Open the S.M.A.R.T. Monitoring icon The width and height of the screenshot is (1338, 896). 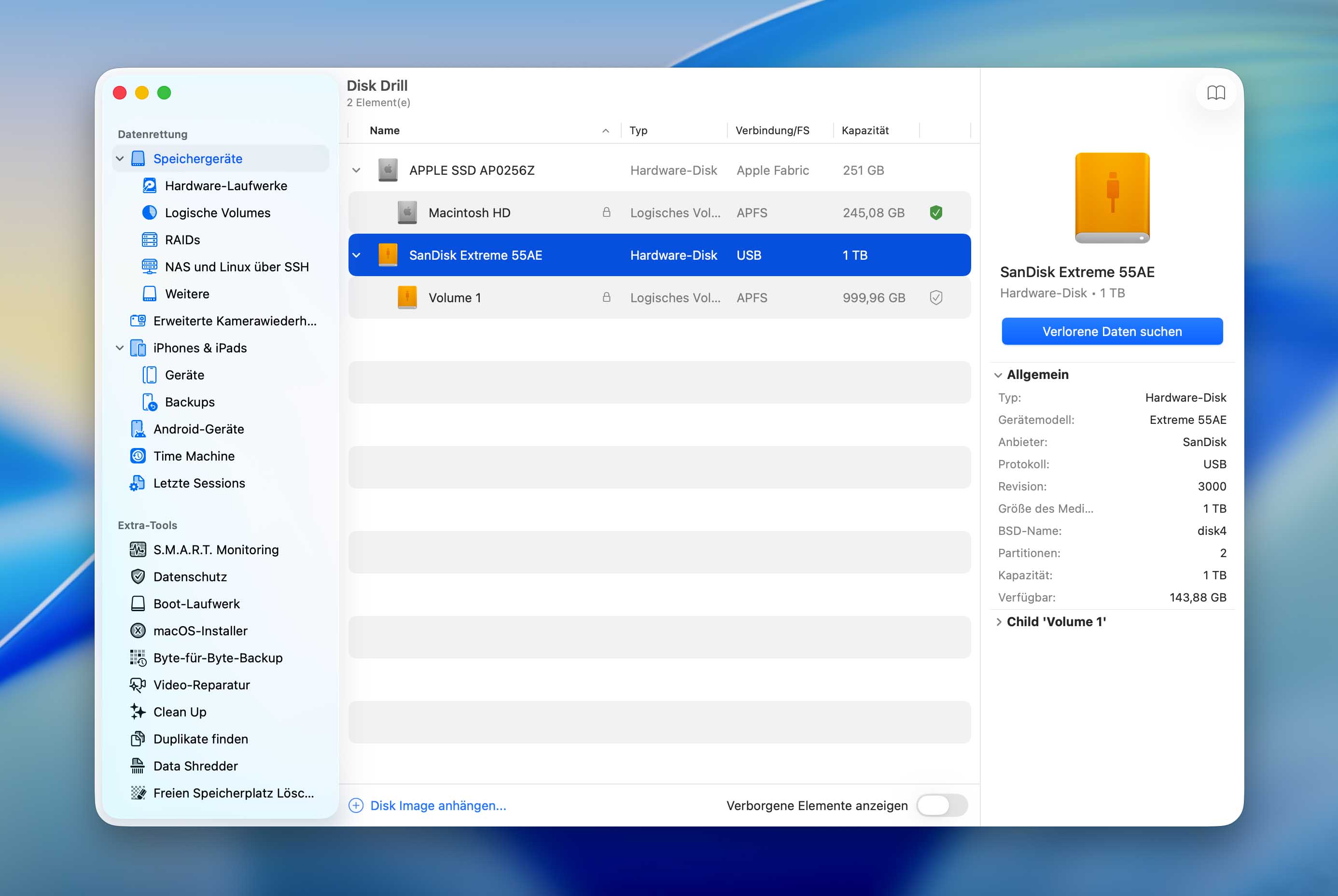coord(138,550)
